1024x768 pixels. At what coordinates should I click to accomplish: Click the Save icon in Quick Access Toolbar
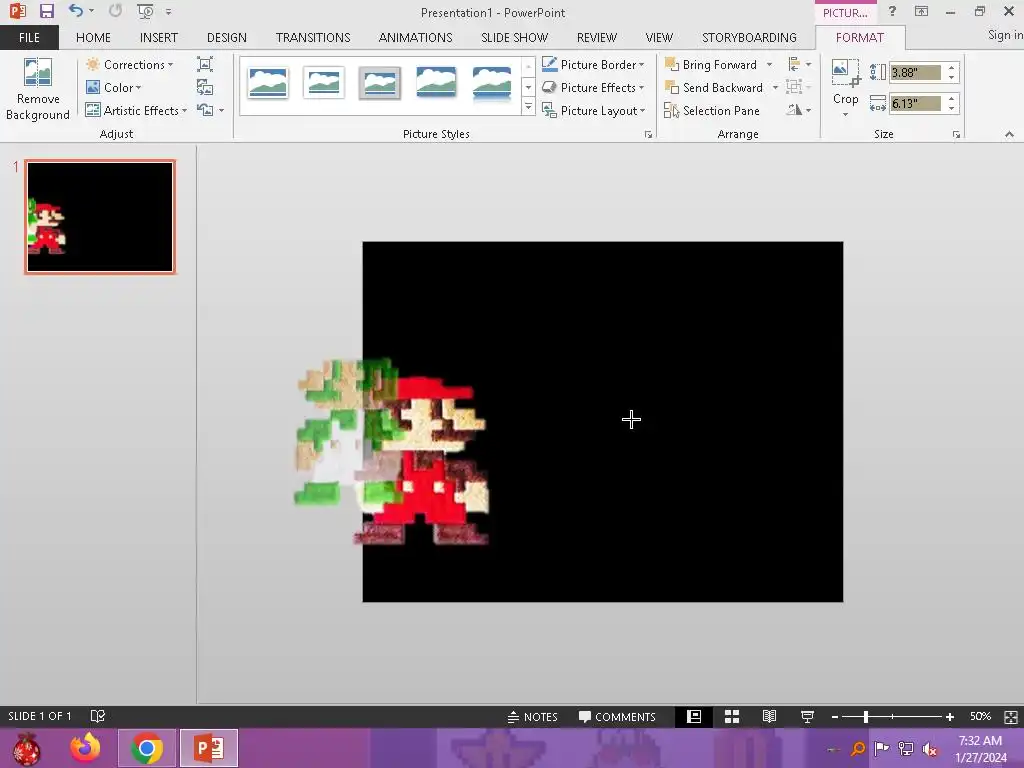coord(46,11)
